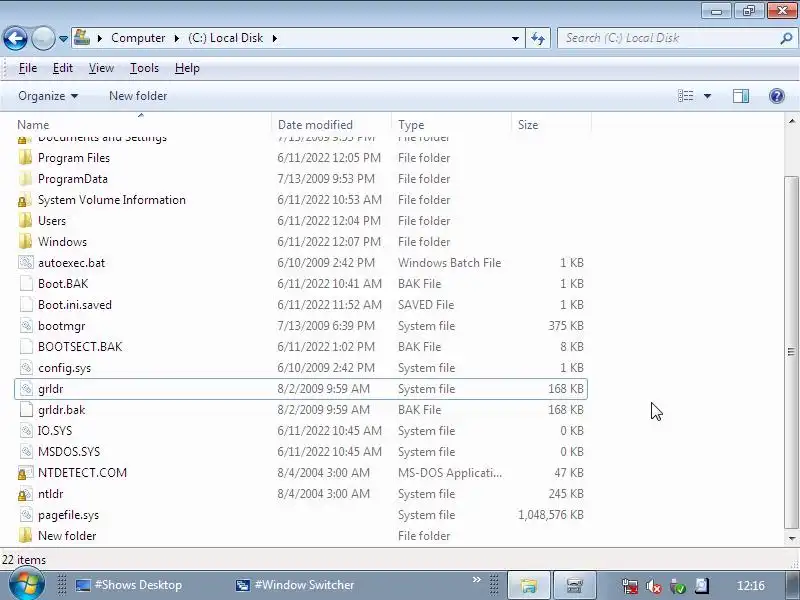Open the Tools menu
The height and width of the screenshot is (600, 800).
[x=144, y=68]
